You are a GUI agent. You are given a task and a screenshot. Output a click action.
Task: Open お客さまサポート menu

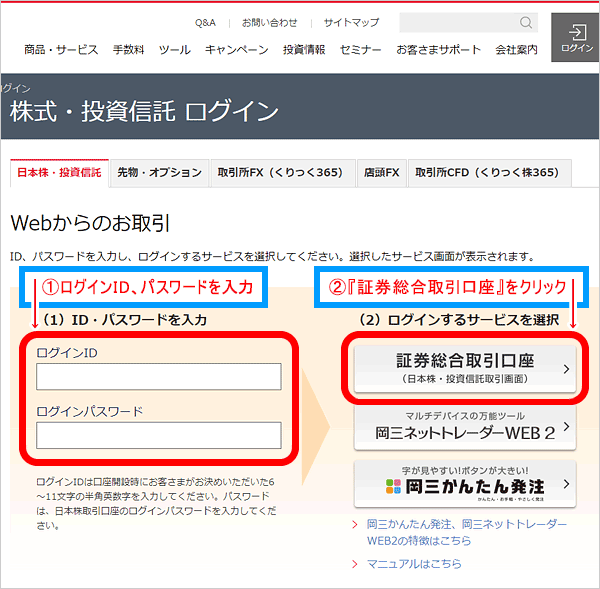pos(439,50)
